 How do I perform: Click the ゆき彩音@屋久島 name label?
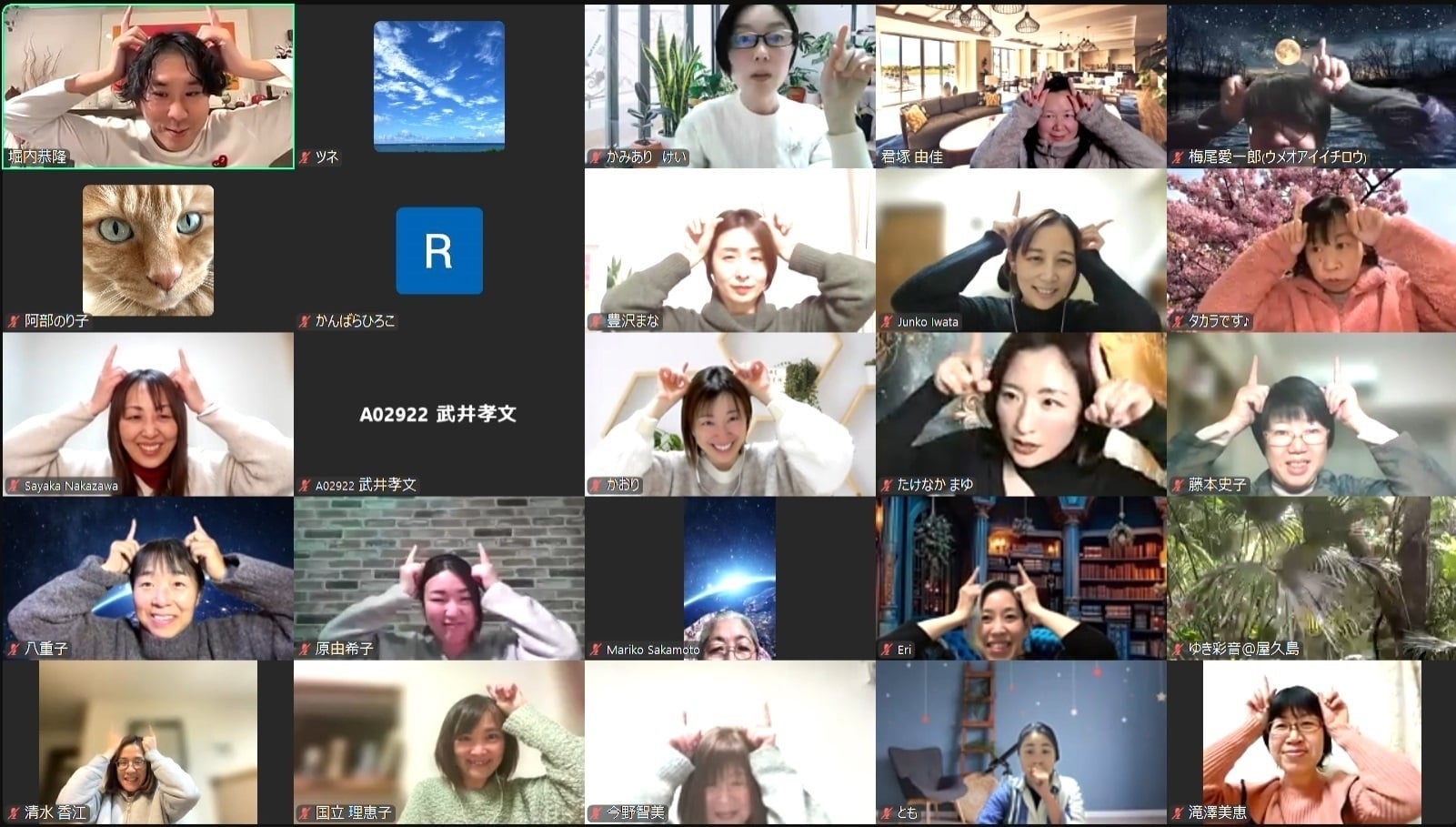pos(1243,650)
